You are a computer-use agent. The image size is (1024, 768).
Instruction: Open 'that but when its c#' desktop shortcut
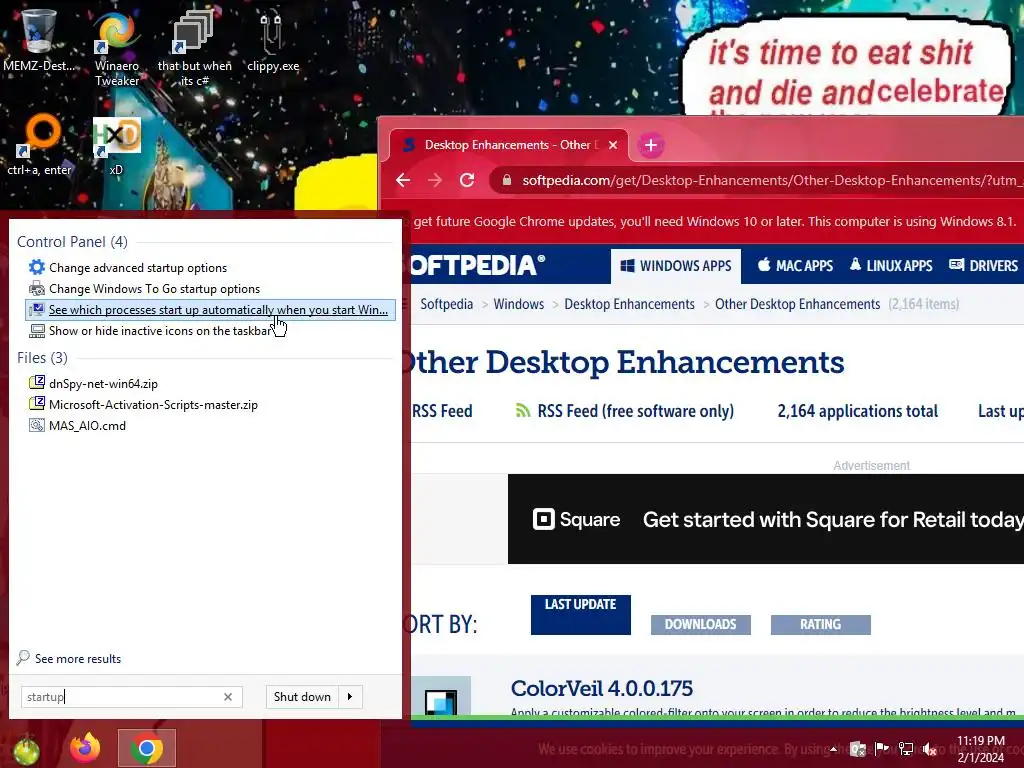pos(194,49)
